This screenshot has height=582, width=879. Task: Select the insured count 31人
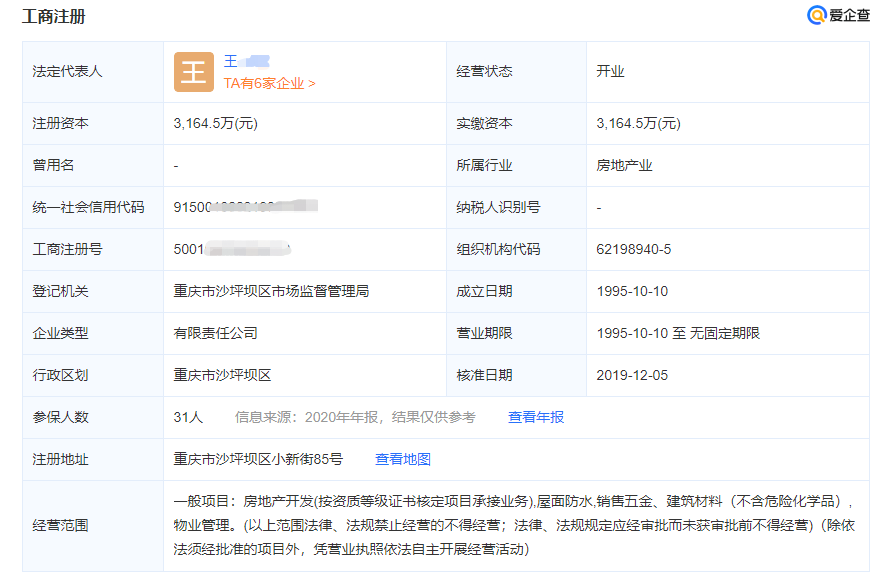pos(188,417)
